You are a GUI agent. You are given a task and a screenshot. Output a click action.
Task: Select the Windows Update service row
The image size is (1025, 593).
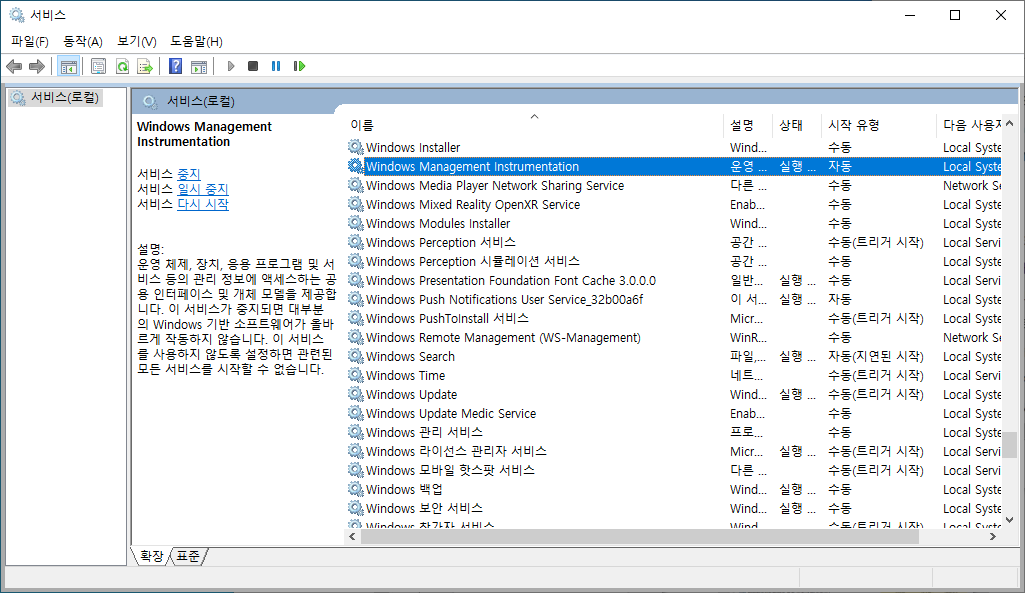674,394
